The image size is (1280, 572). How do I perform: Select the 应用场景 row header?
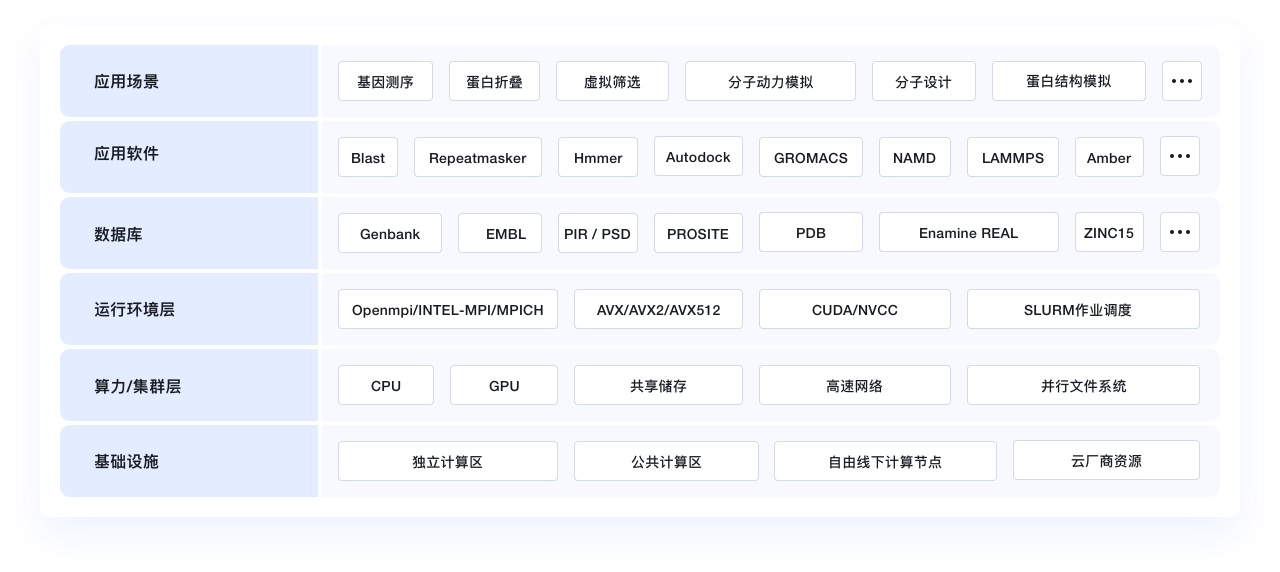tap(189, 81)
